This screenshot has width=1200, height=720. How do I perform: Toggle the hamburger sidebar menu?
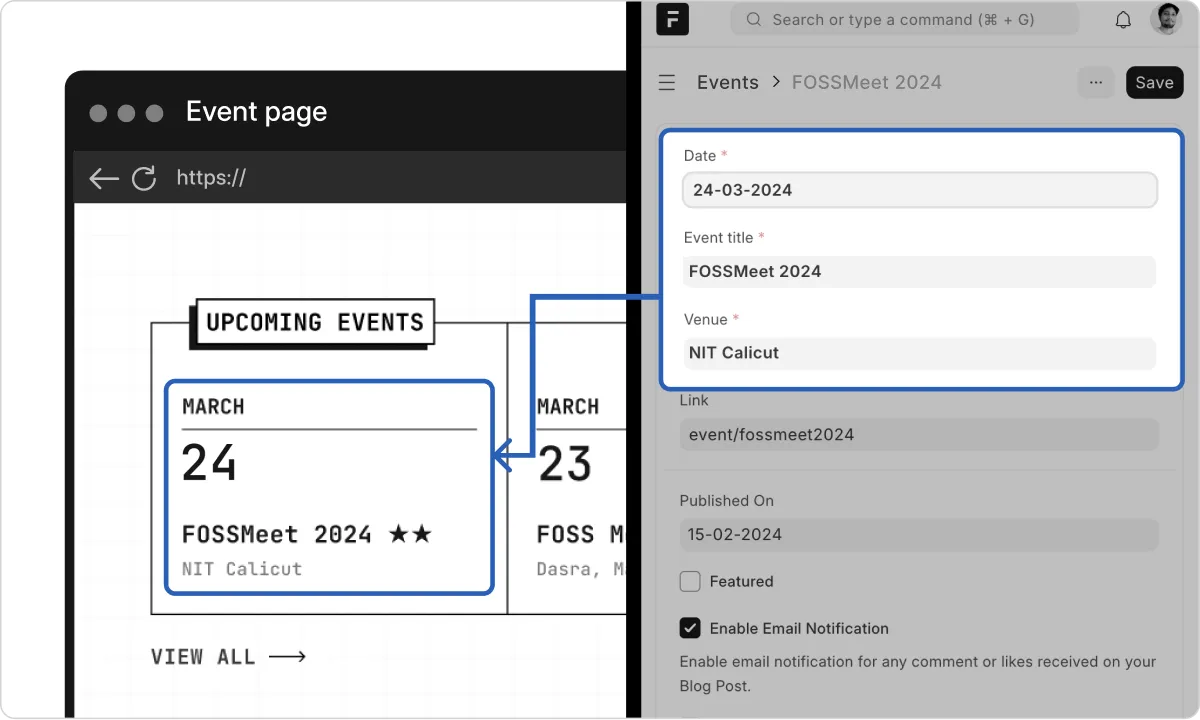pyautogui.click(x=667, y=83)
